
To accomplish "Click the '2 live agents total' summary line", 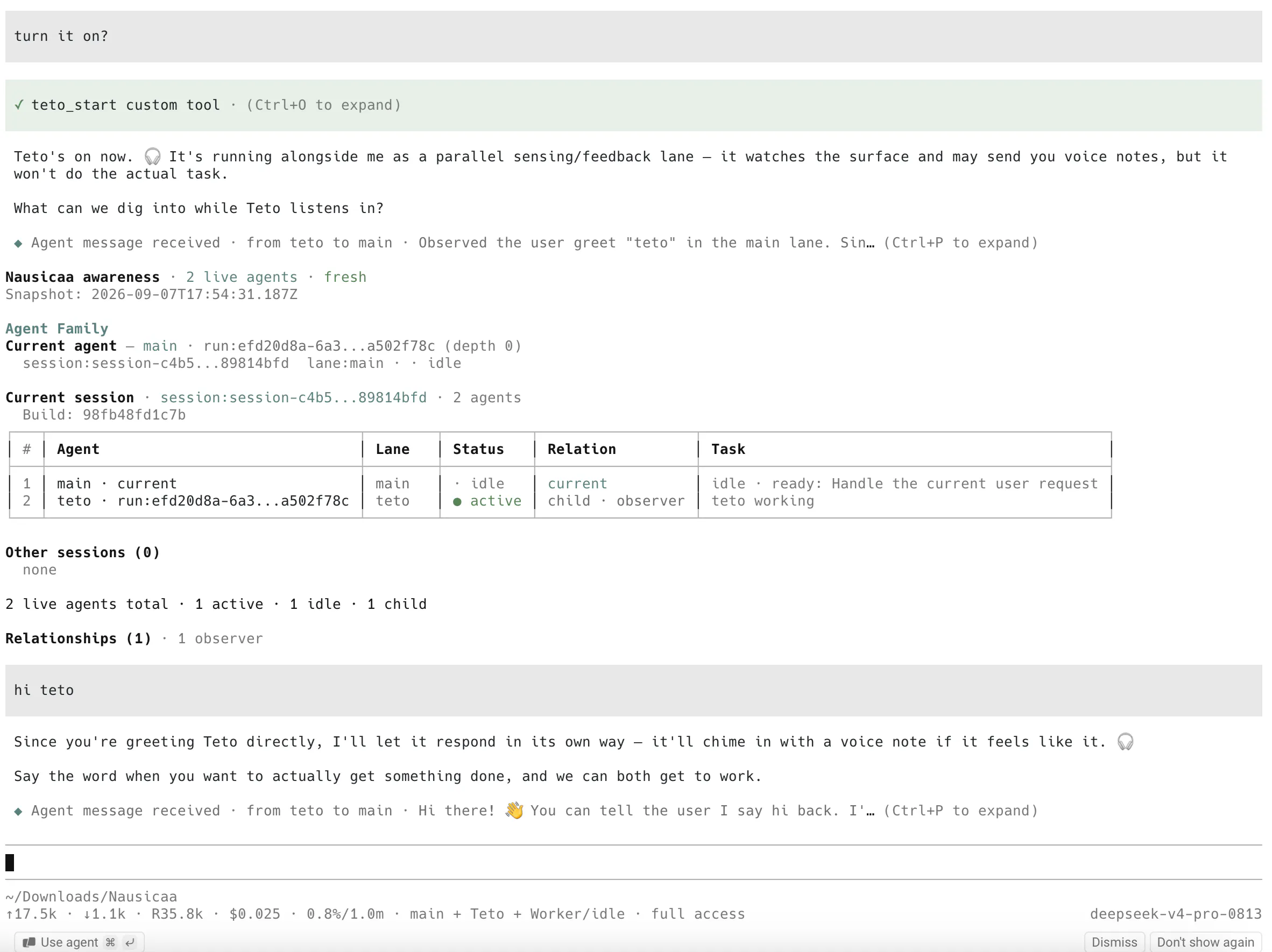I will coord(216,604).
